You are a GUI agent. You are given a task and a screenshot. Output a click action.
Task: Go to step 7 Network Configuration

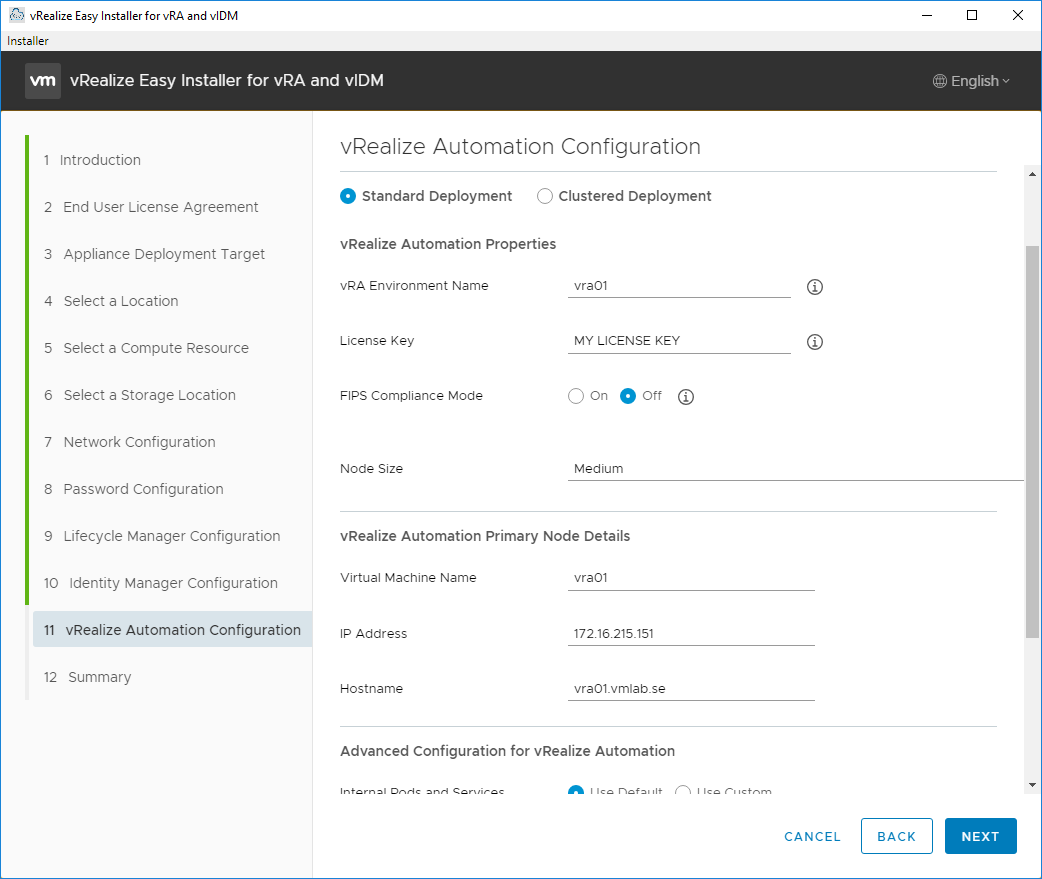[130, 442]
